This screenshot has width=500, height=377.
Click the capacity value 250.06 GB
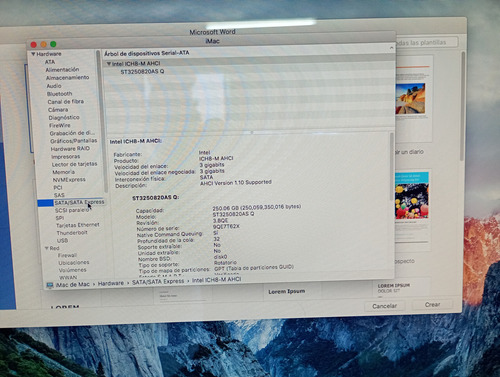pyautogui.click(x=257, y=207)
